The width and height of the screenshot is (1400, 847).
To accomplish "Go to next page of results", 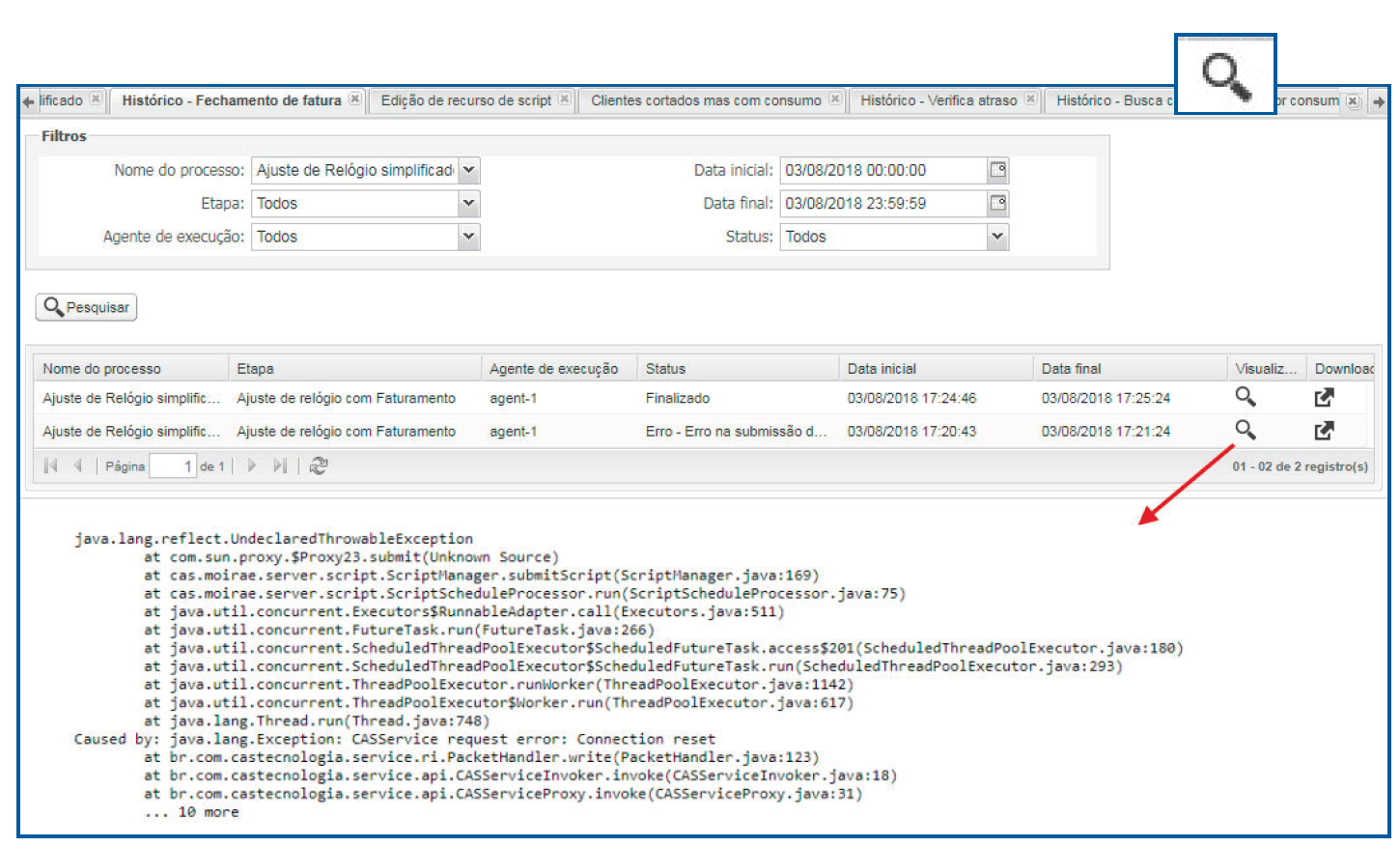I will coord(252,466).
